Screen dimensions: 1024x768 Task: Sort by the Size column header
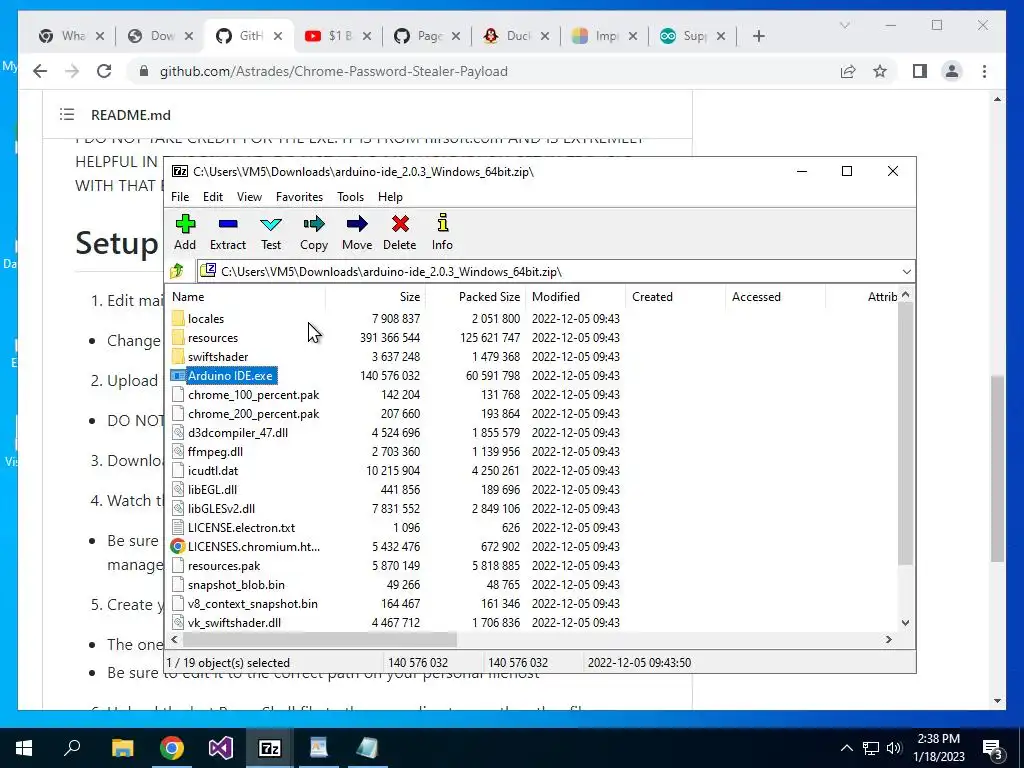[376, 296]
